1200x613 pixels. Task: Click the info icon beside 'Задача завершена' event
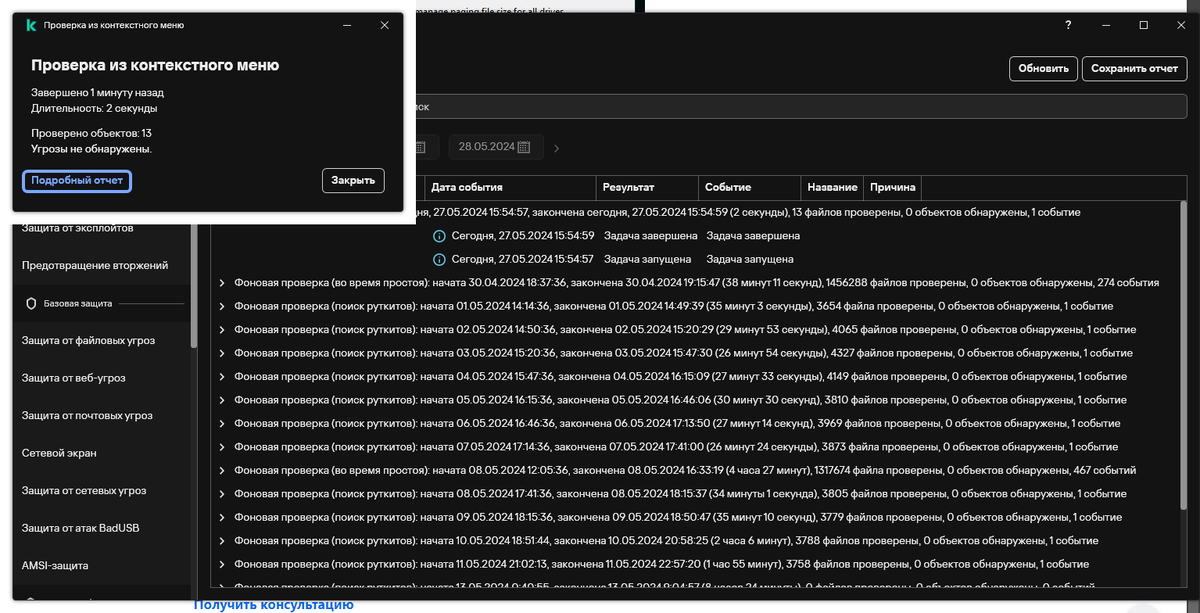(x=439, y=236)
